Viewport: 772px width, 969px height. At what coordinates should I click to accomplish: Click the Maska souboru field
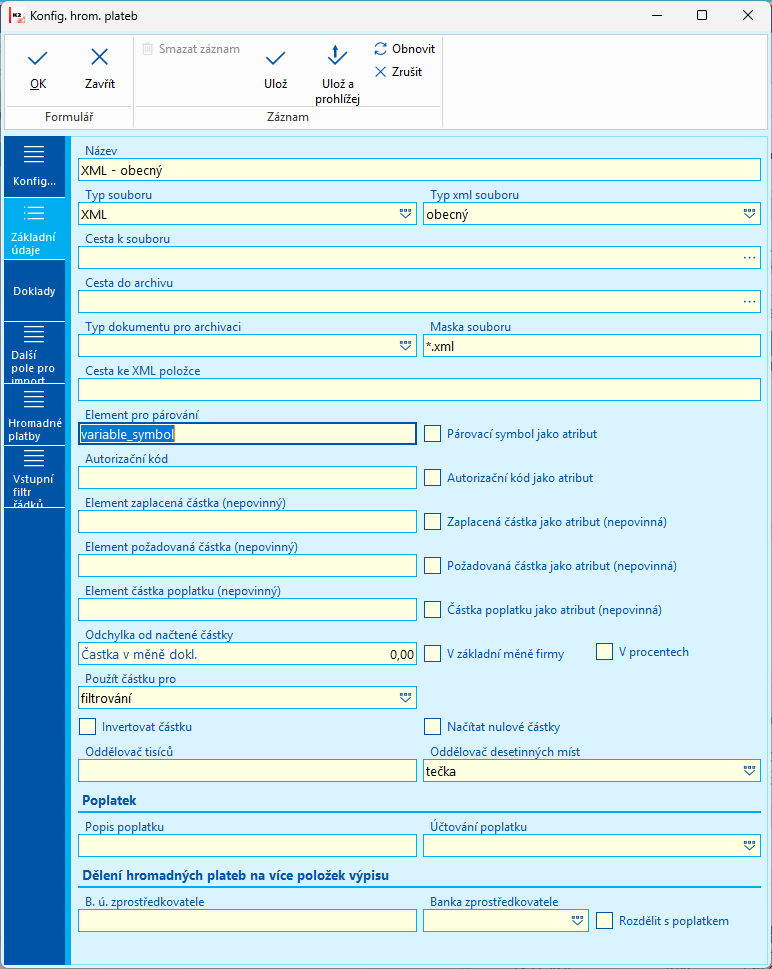592,346
